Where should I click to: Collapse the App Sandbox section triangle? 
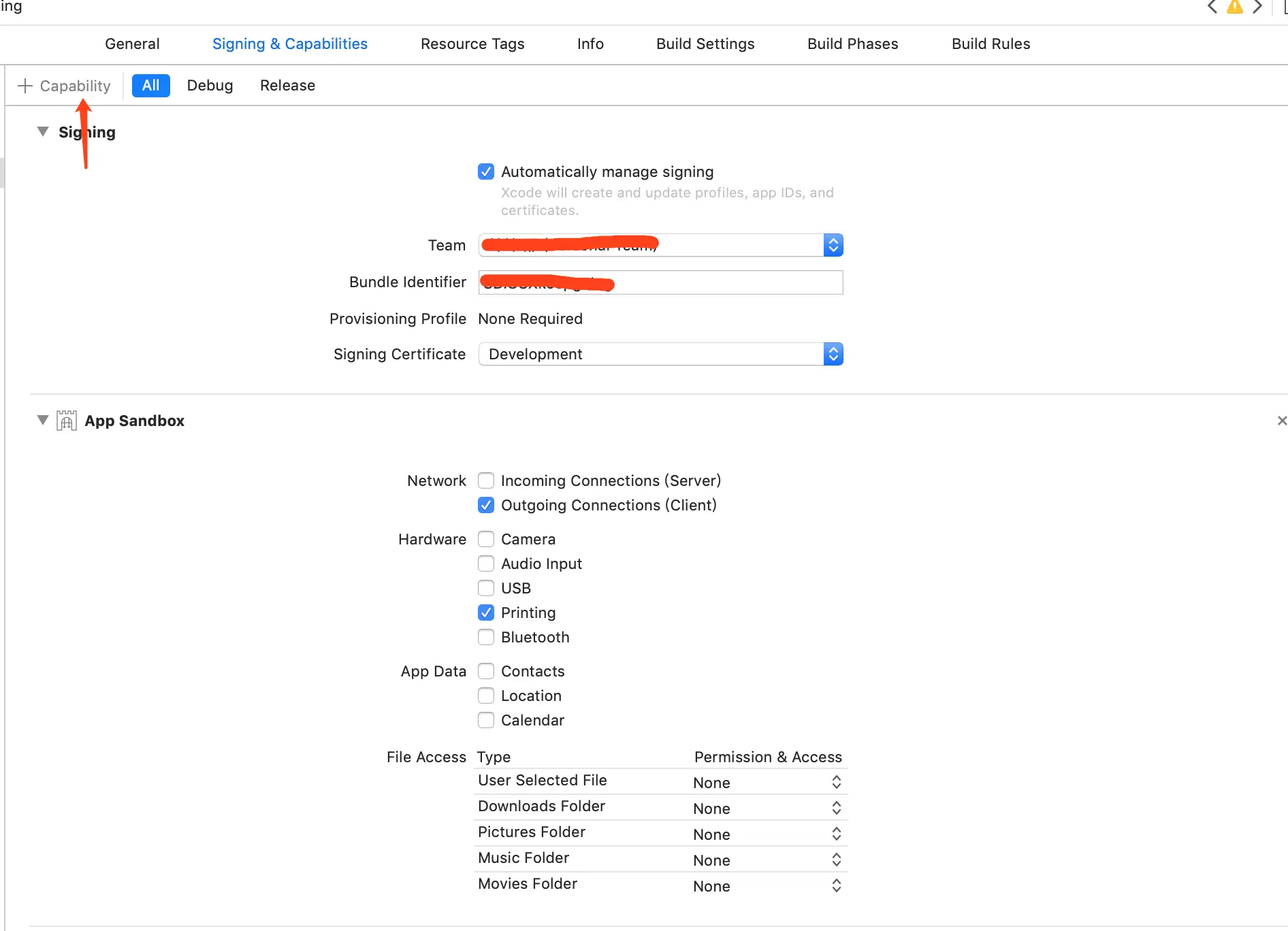tap(43, 420)
